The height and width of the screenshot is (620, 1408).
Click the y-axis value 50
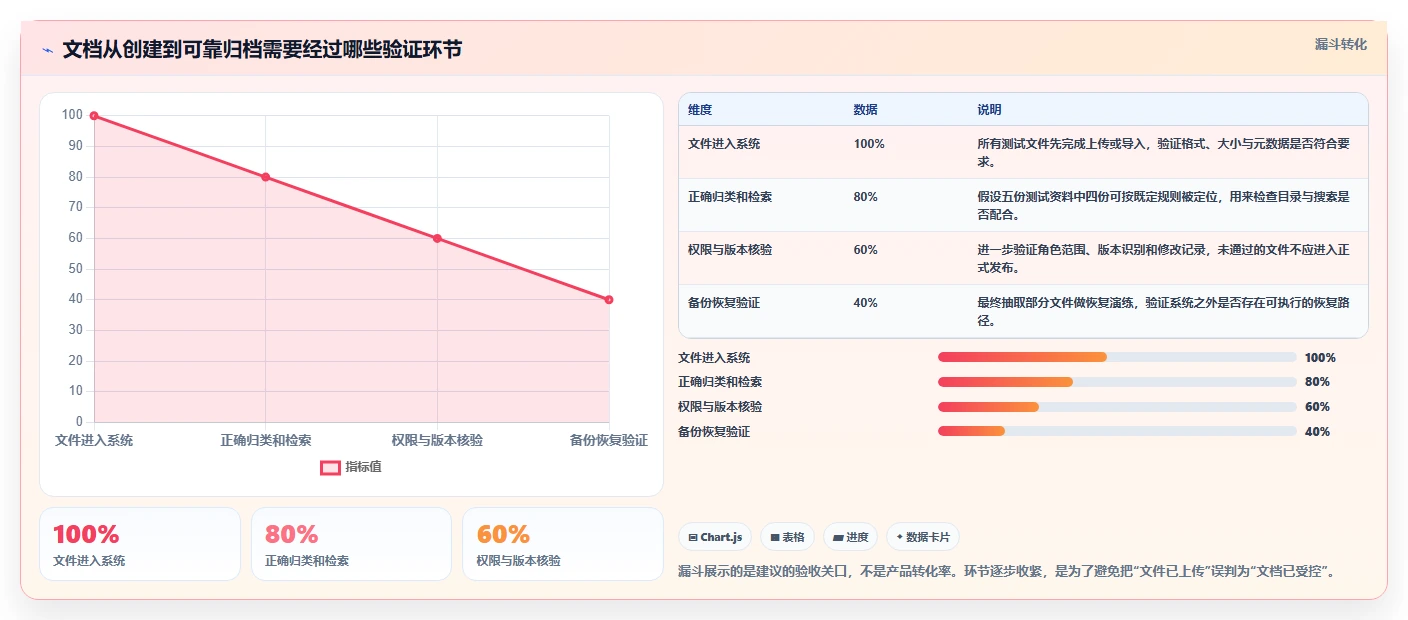(x=75, y=269)
